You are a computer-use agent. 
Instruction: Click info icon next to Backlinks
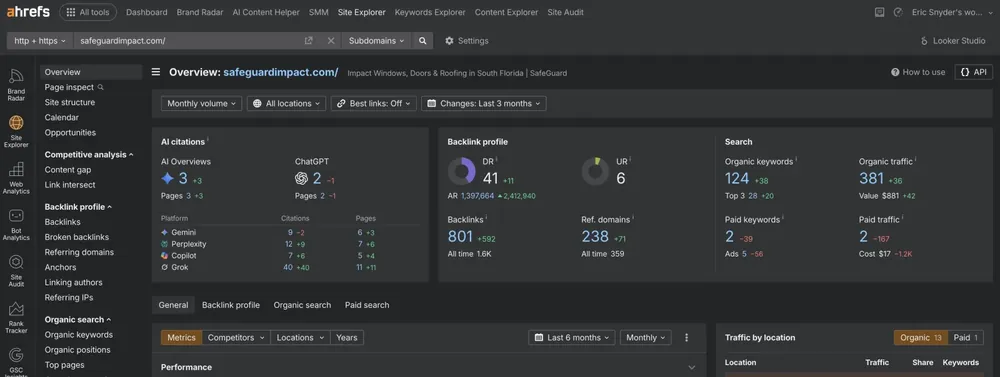click(486, 218)
